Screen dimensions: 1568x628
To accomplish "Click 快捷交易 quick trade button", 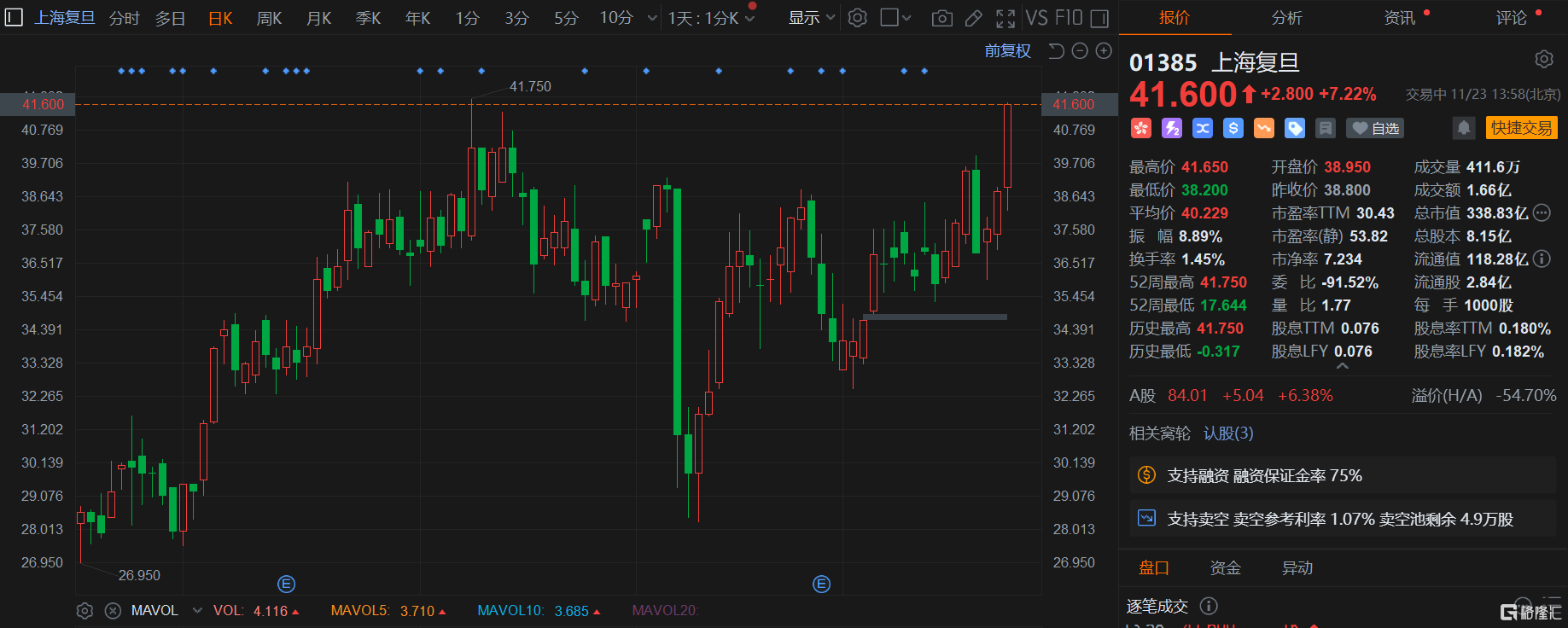I will pyautogui.click(x=1522, y=128).
